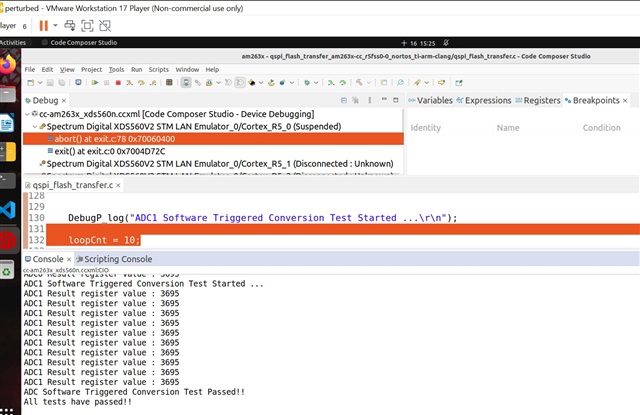The image size is (640, 415).
Task: Close the qspi_flash_transfer.c editor tab
Action: 118,185
